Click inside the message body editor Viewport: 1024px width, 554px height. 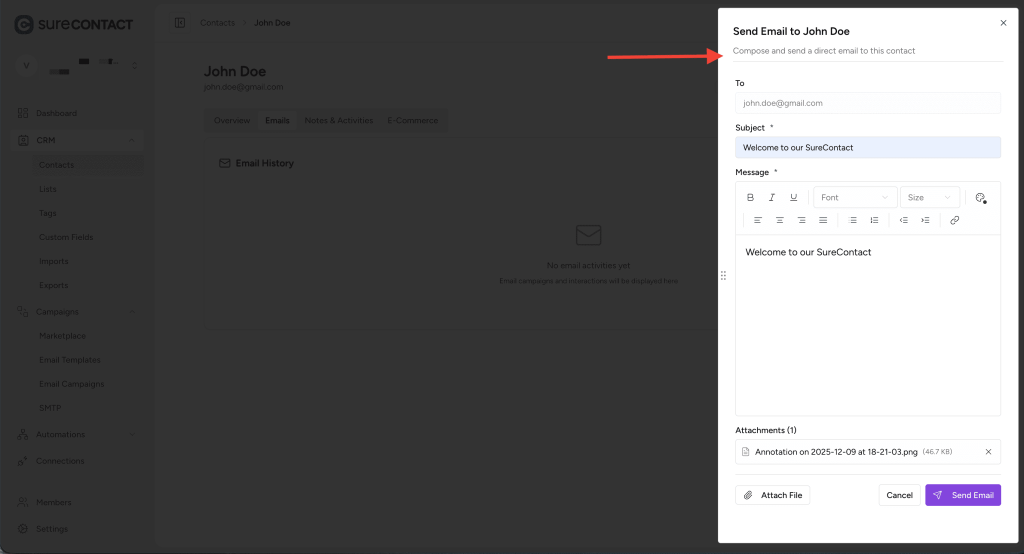click(x=868, y=325)
